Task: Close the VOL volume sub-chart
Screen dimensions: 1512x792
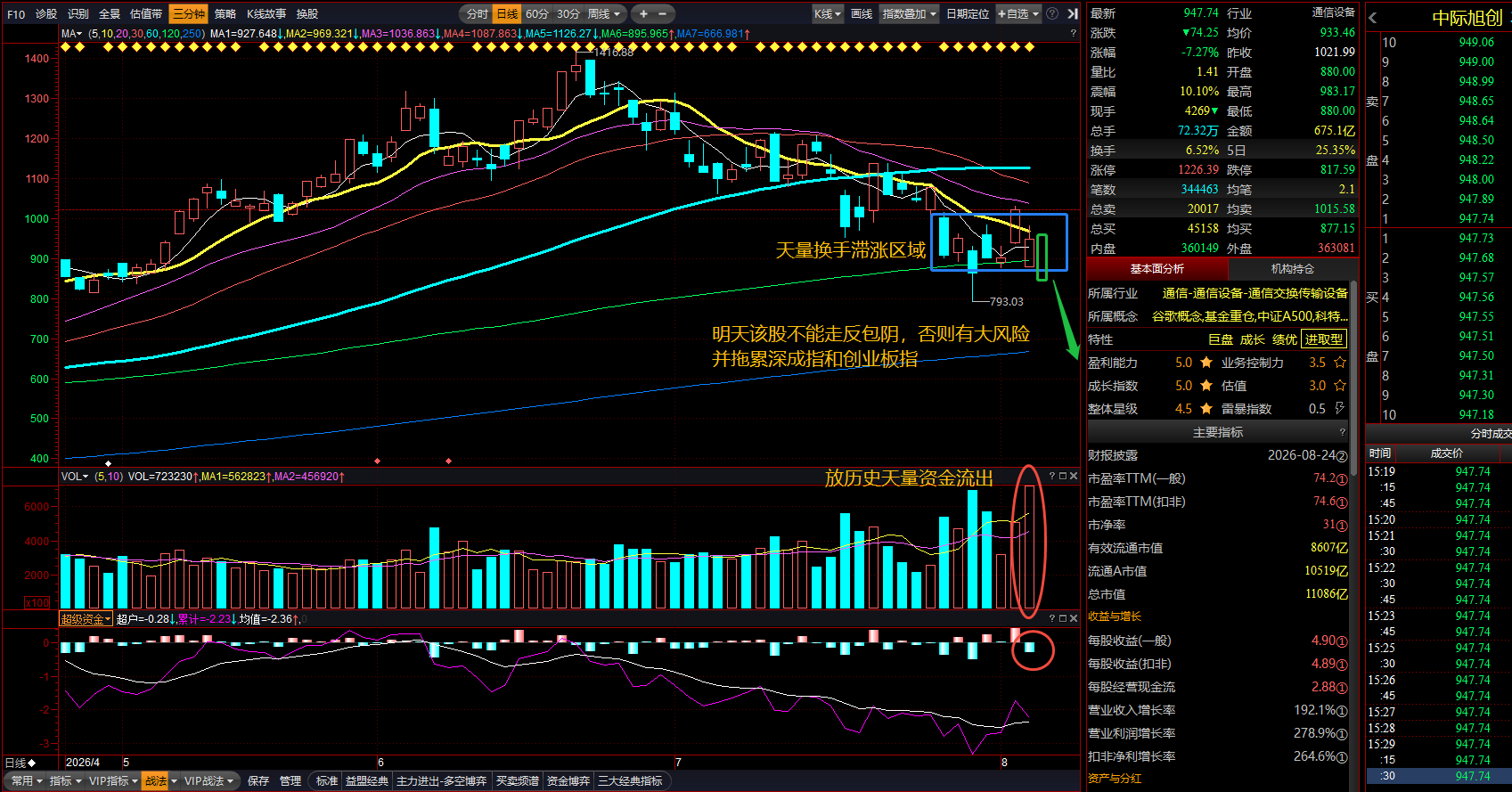Action: (x=1074, y=477)
